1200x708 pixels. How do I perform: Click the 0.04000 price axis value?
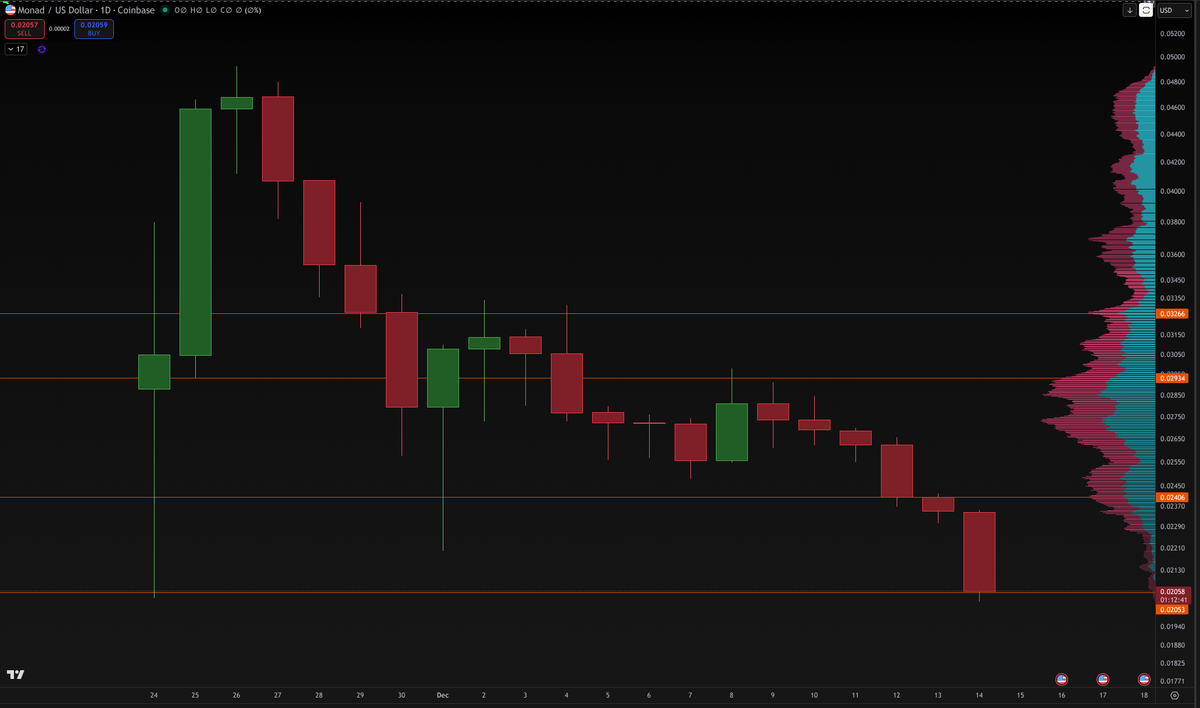point(1172,191)
